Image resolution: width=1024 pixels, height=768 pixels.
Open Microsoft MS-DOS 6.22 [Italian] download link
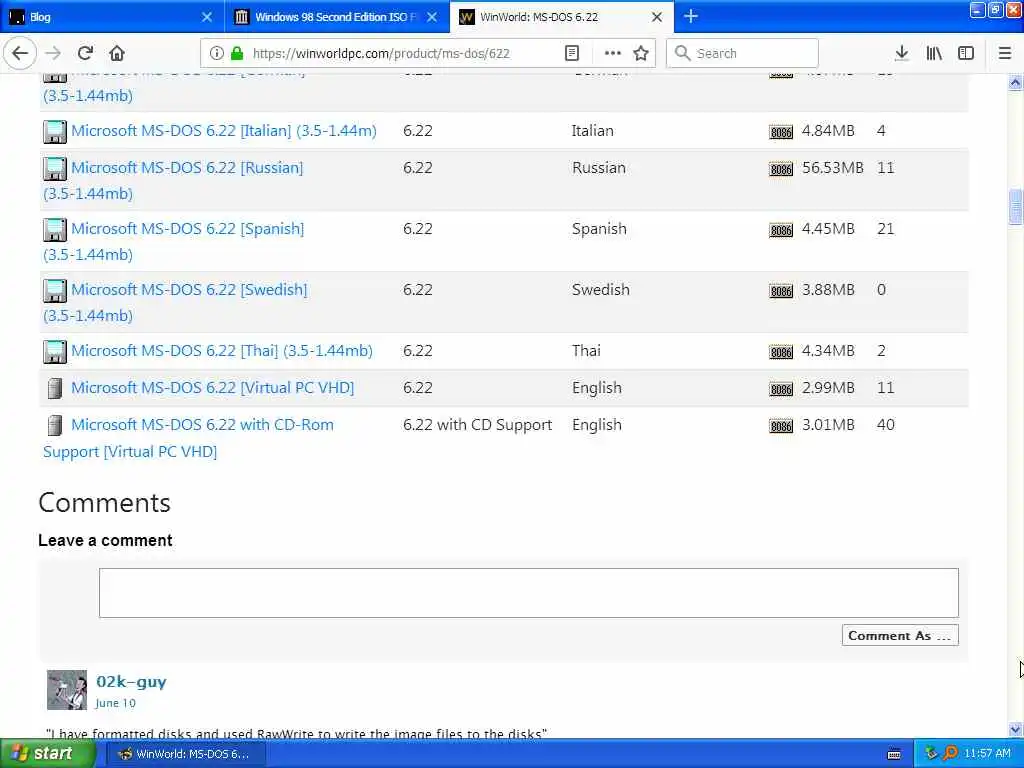pos(224,131)
